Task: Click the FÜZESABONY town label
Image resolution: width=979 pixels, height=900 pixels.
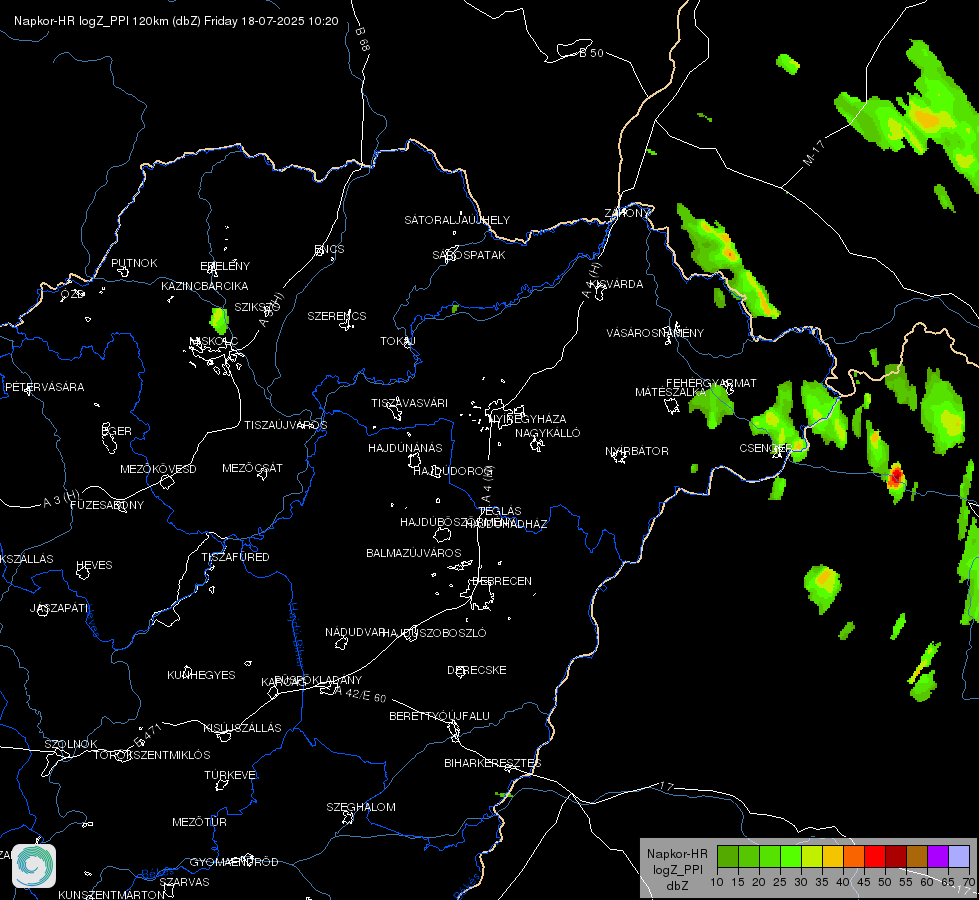Action: (x=107, y=505)
